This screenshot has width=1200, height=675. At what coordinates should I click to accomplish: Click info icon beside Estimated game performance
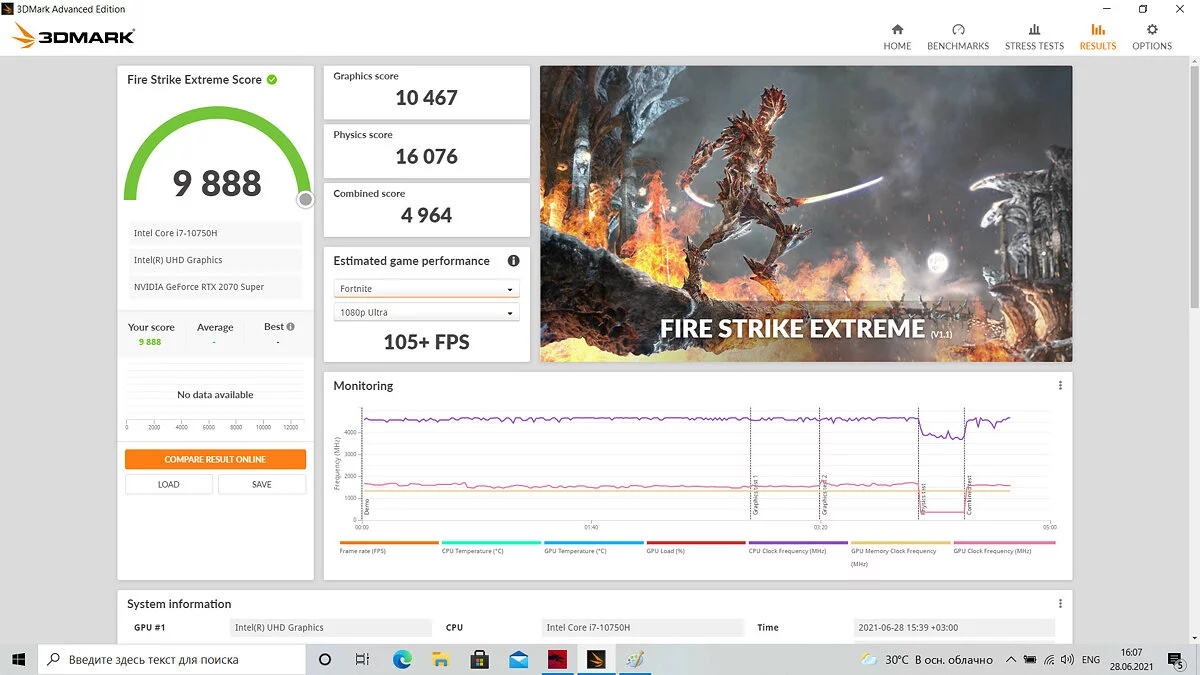513,261
